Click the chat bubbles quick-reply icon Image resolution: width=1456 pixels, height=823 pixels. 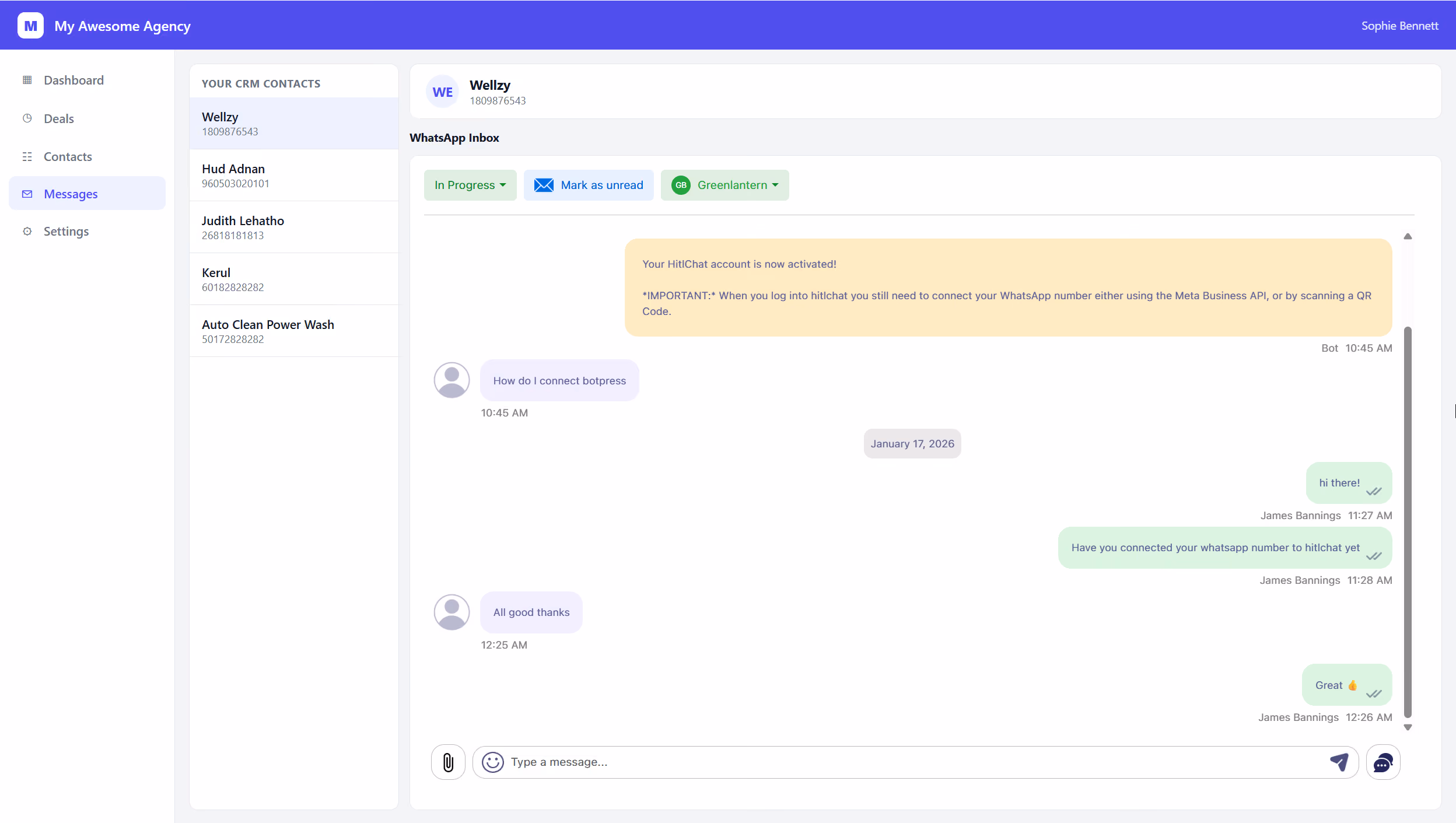coord(1383,762)
